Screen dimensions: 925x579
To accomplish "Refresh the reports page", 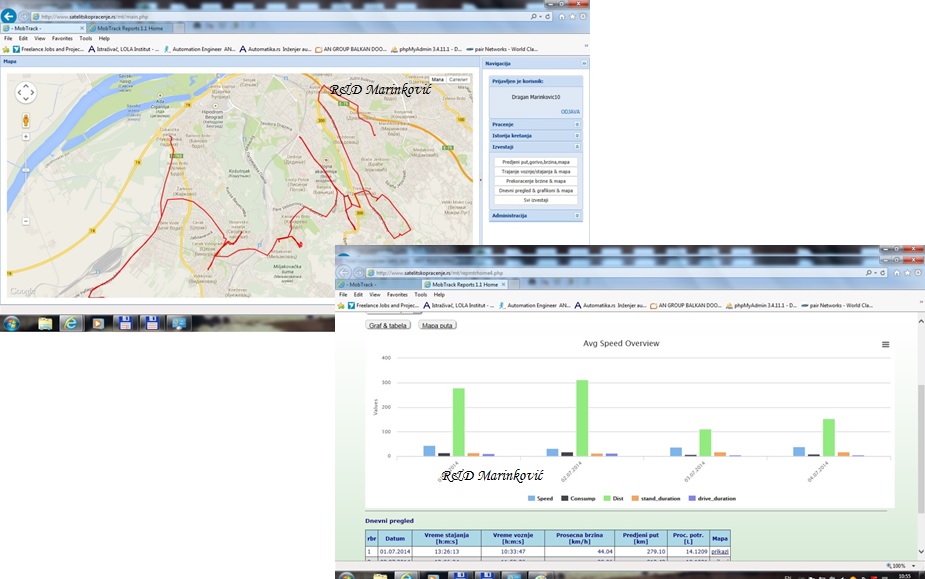I will [x=883, y=273].
